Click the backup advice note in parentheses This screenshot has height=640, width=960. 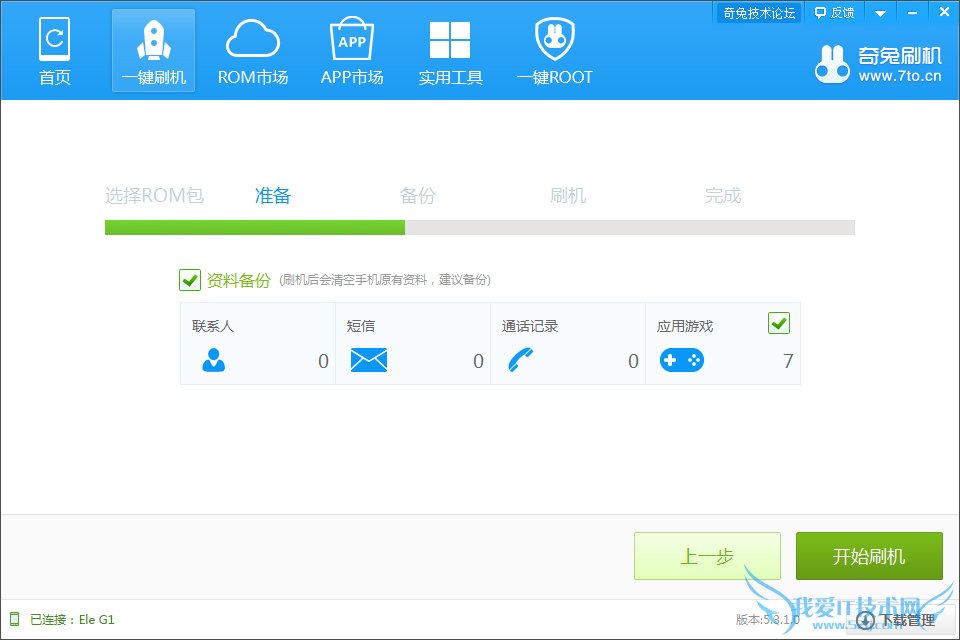385,280
